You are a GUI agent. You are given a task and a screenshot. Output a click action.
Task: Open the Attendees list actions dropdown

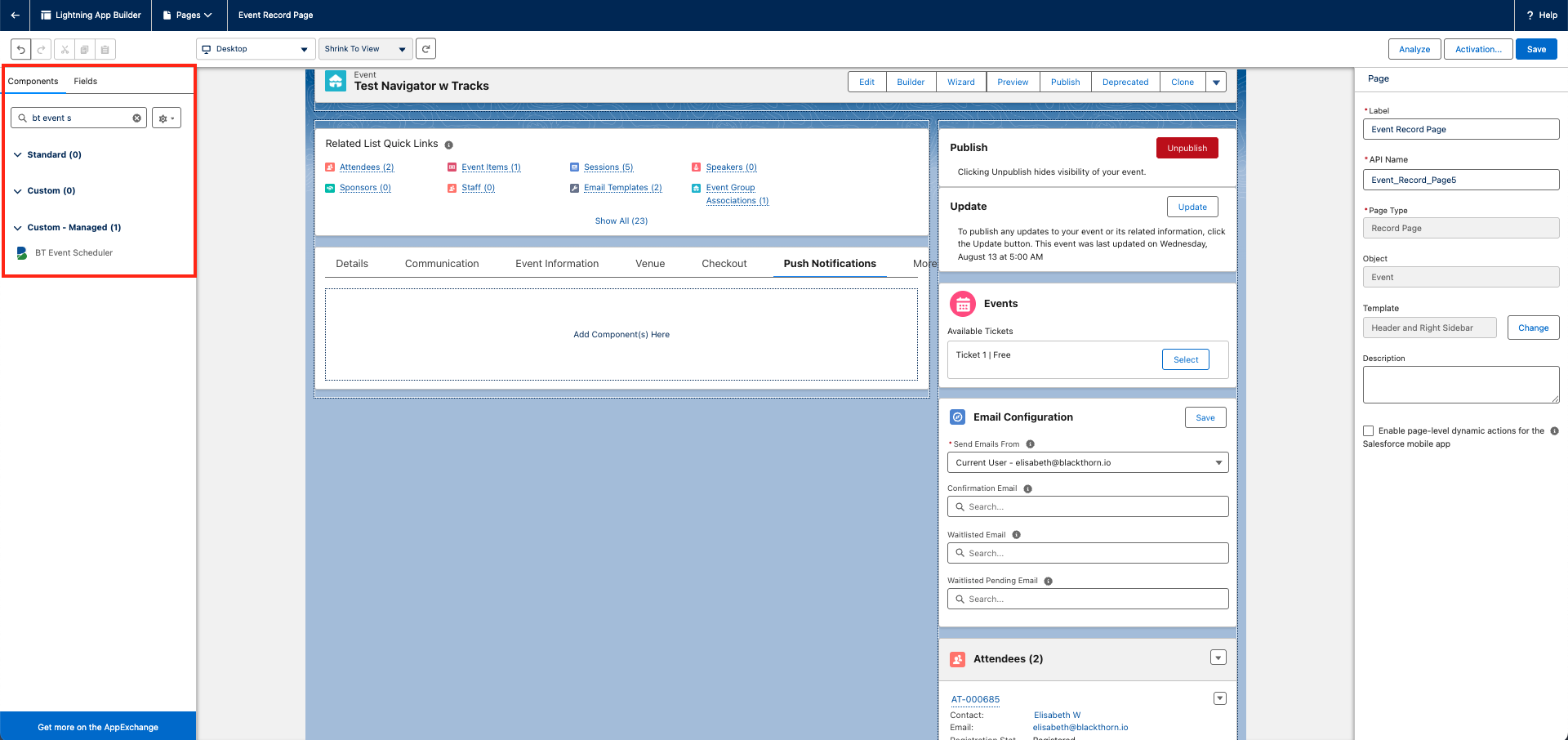click(1218, 658)
